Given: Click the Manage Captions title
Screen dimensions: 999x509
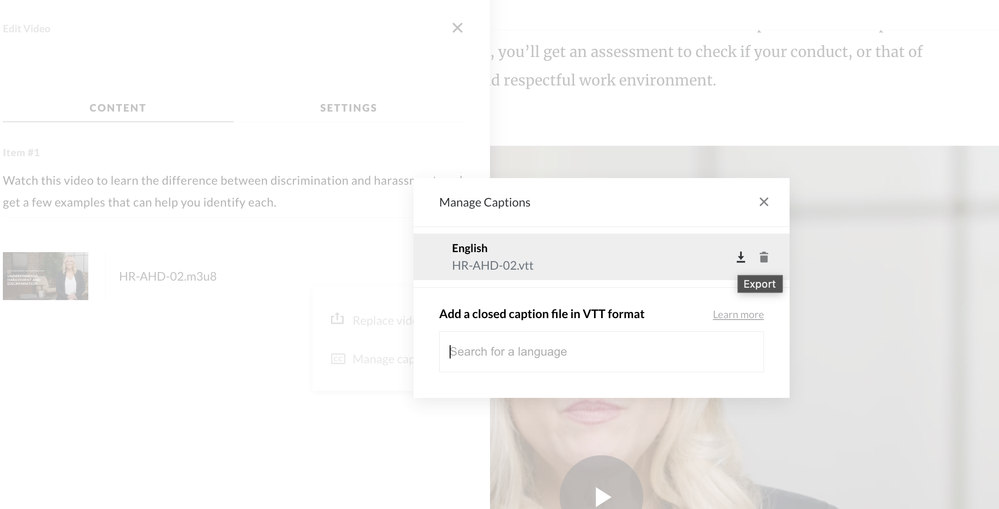Looking at the screenshot, I should tap(484, 202).
